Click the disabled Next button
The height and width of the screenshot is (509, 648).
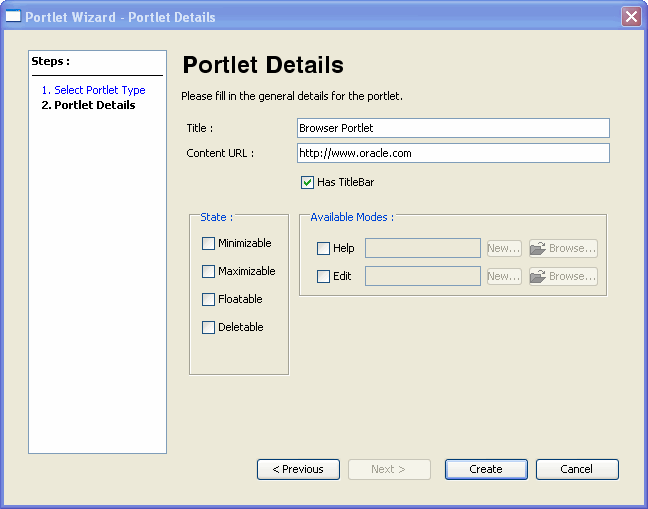[x=389, y=469]
